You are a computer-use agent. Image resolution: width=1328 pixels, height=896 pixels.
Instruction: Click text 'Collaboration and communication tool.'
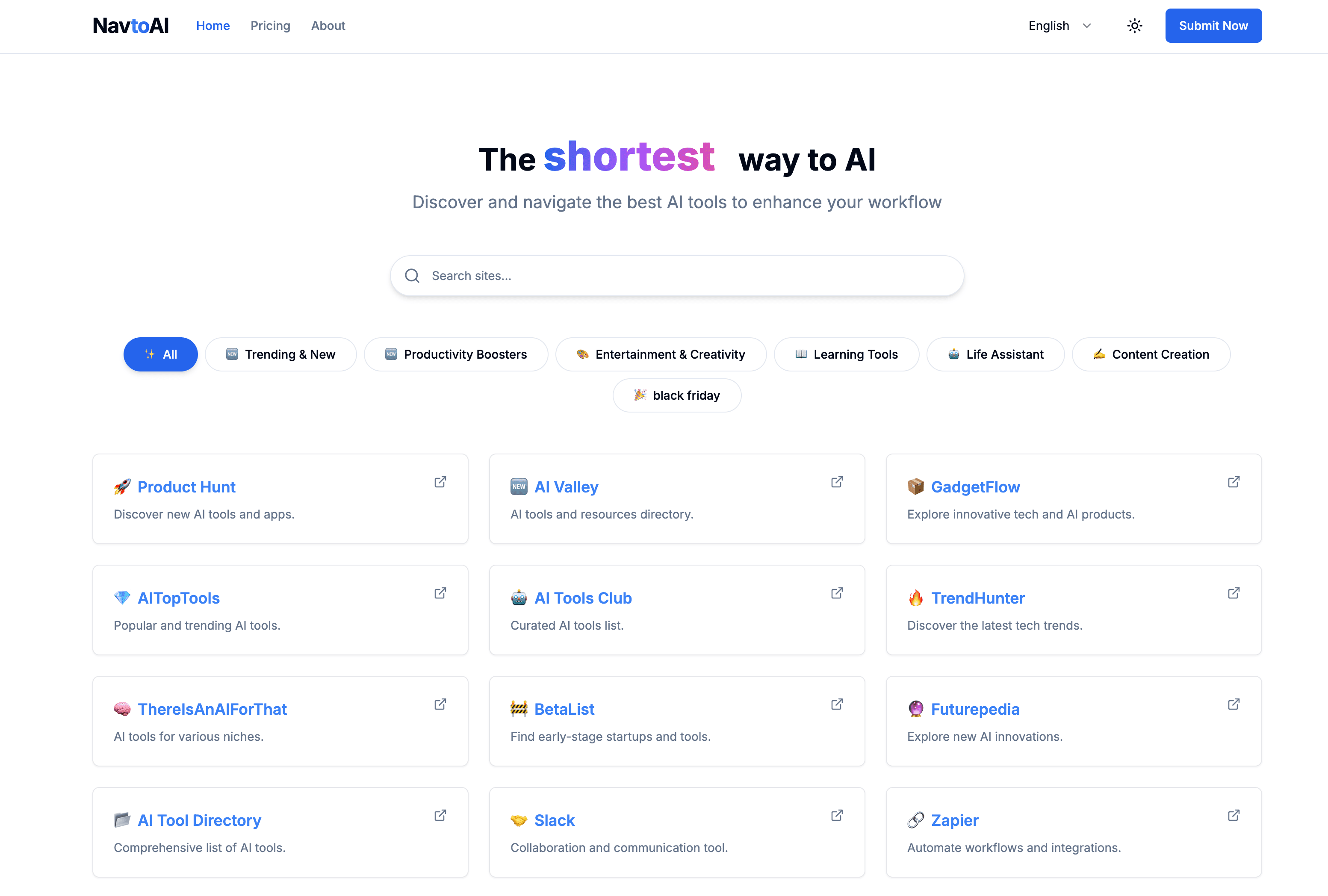coord(619,847)
